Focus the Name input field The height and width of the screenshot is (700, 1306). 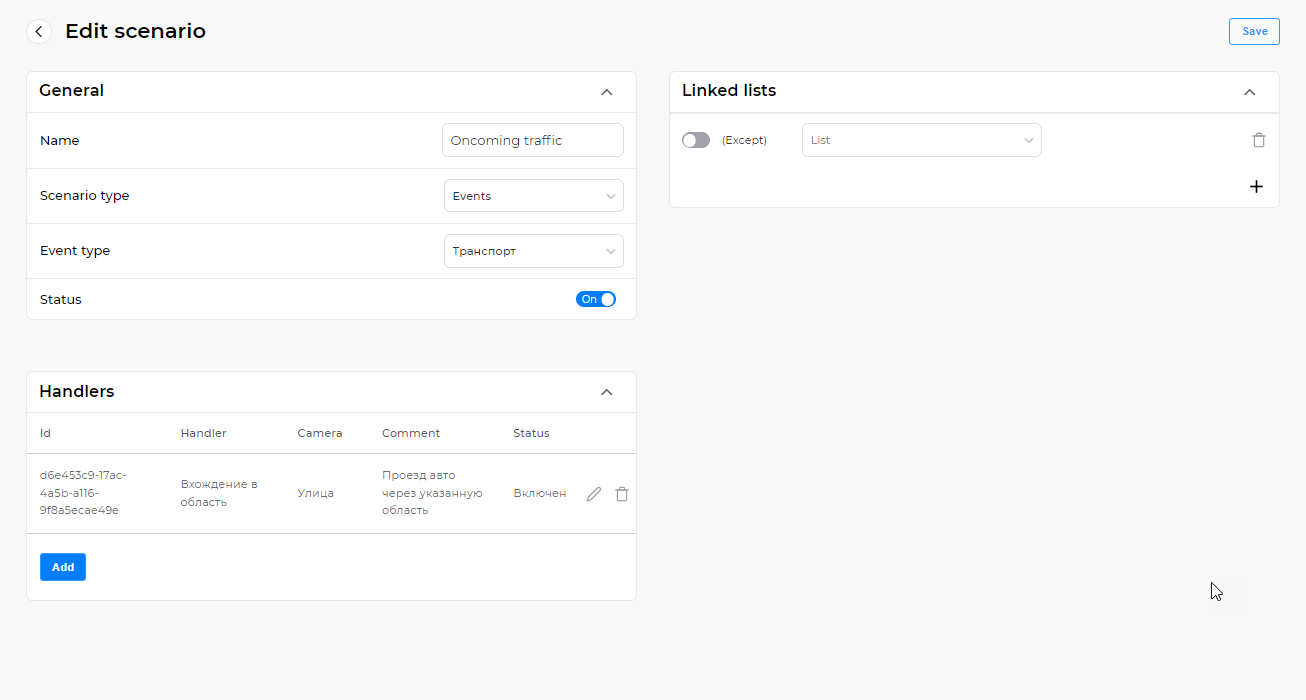pyautogui.click(x=533, y=140)
